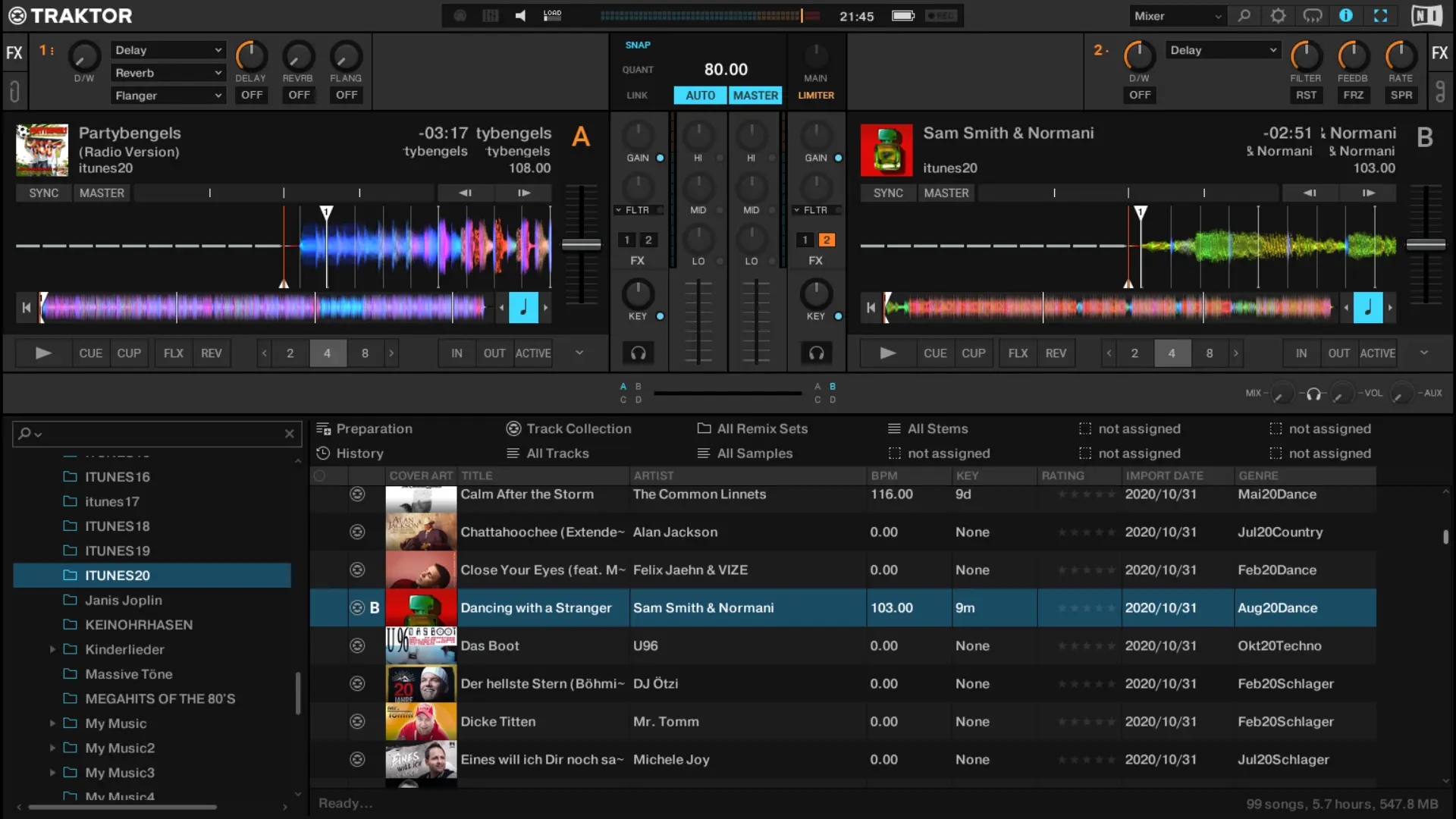Open the Preparation favorites icon

tap(324, 429)
